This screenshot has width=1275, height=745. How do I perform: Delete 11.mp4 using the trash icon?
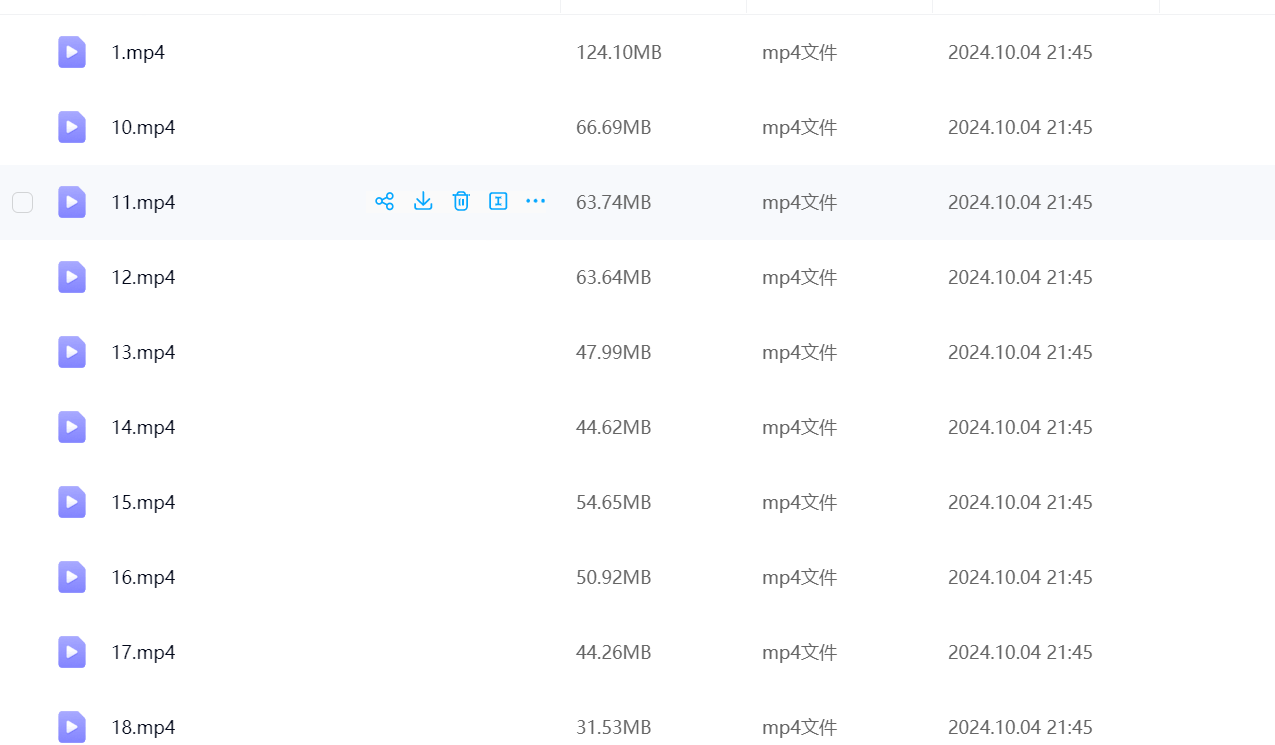[x=461, y=202]
